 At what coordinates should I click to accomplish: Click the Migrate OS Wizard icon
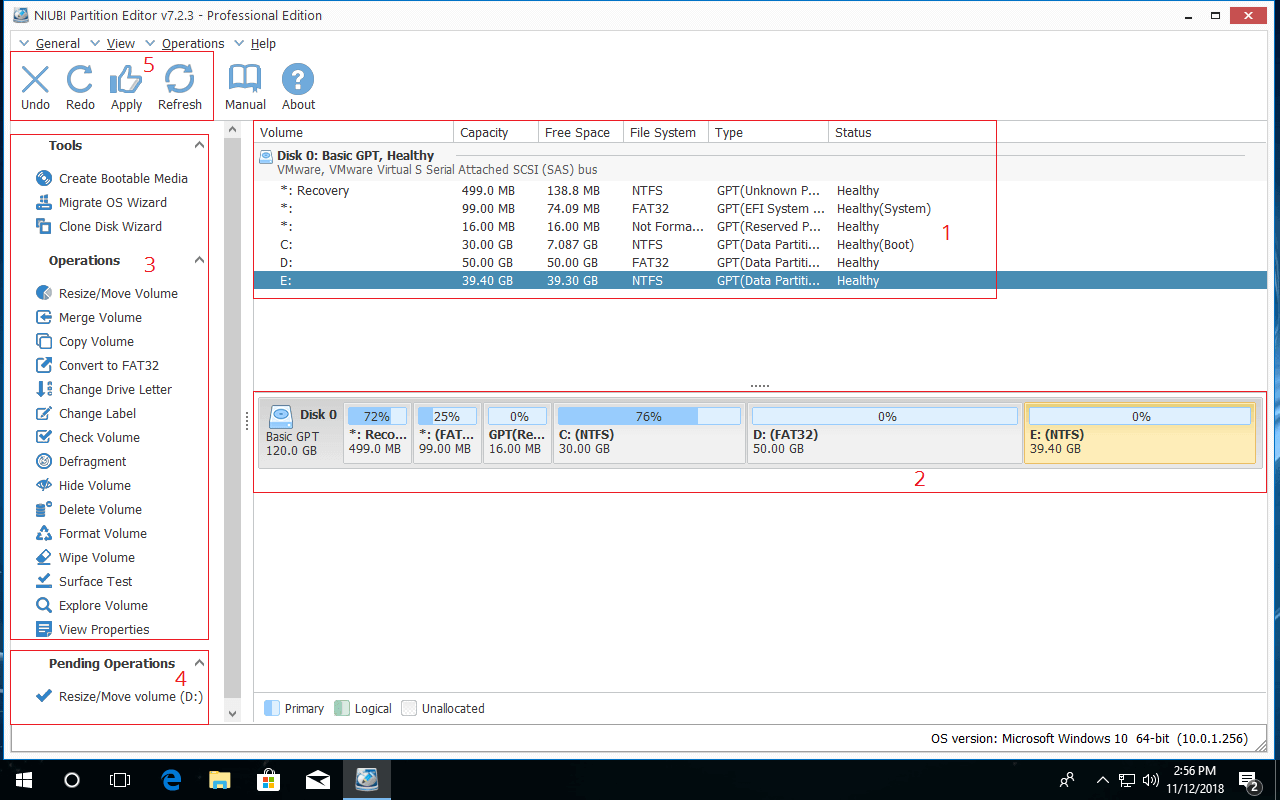point(43,202)
